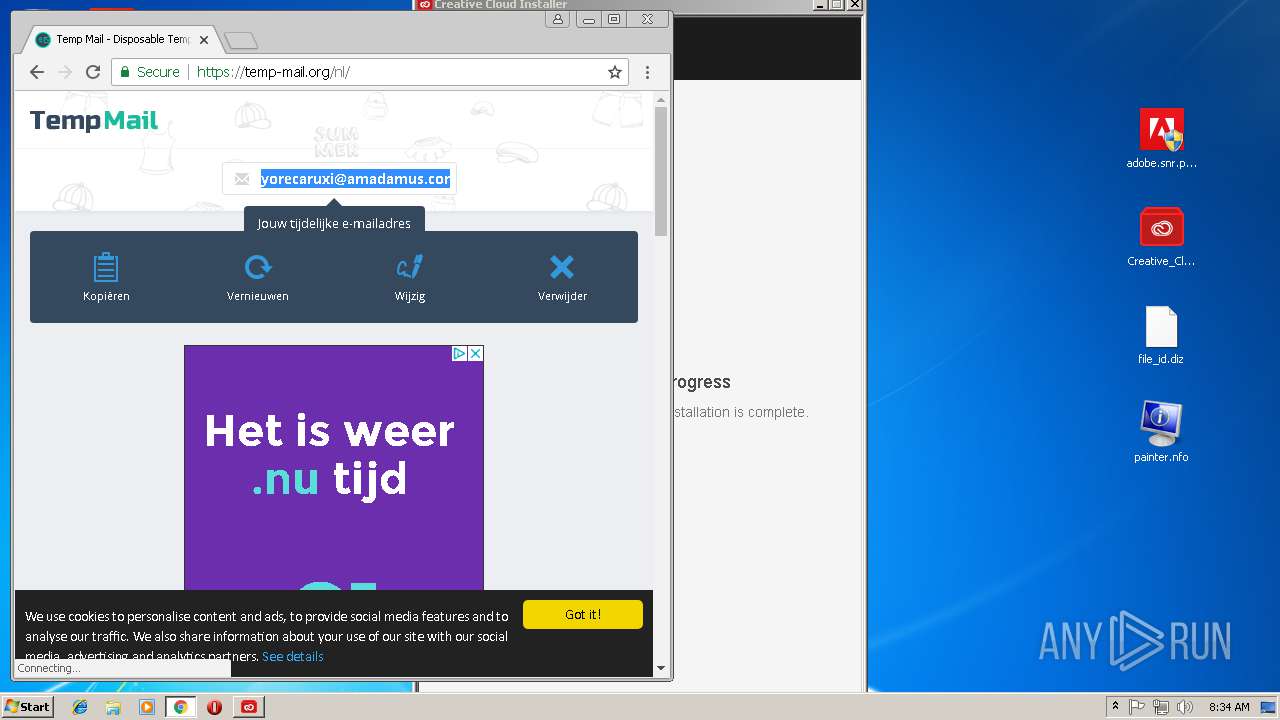1280x720 pixels.
Task: Click the TempMail logo
Action: point(94,121)
